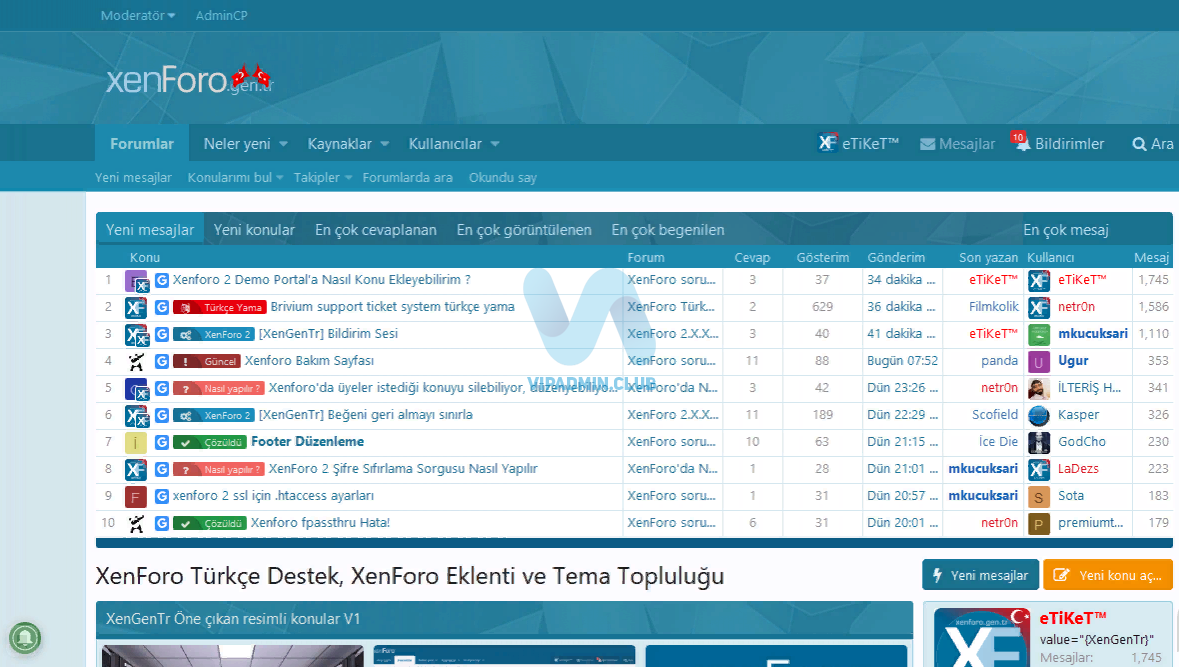
Task: Open the AdminCP link
Action: (x=221, y=15)
